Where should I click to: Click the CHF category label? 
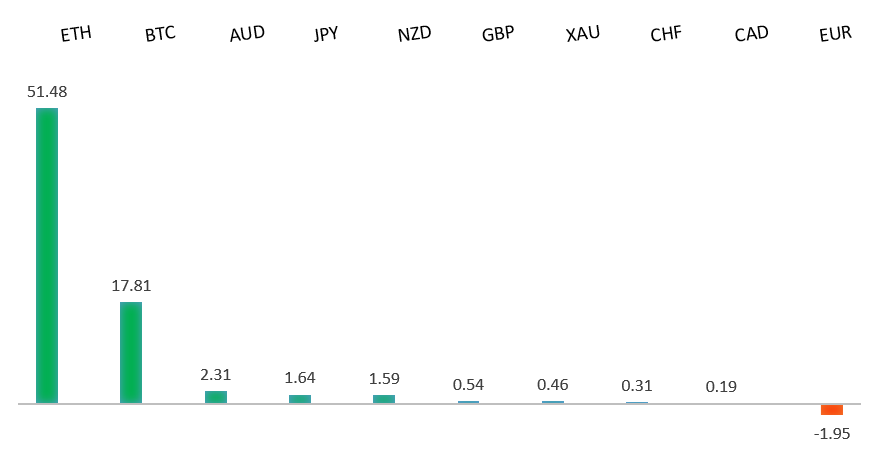(666, 34)
